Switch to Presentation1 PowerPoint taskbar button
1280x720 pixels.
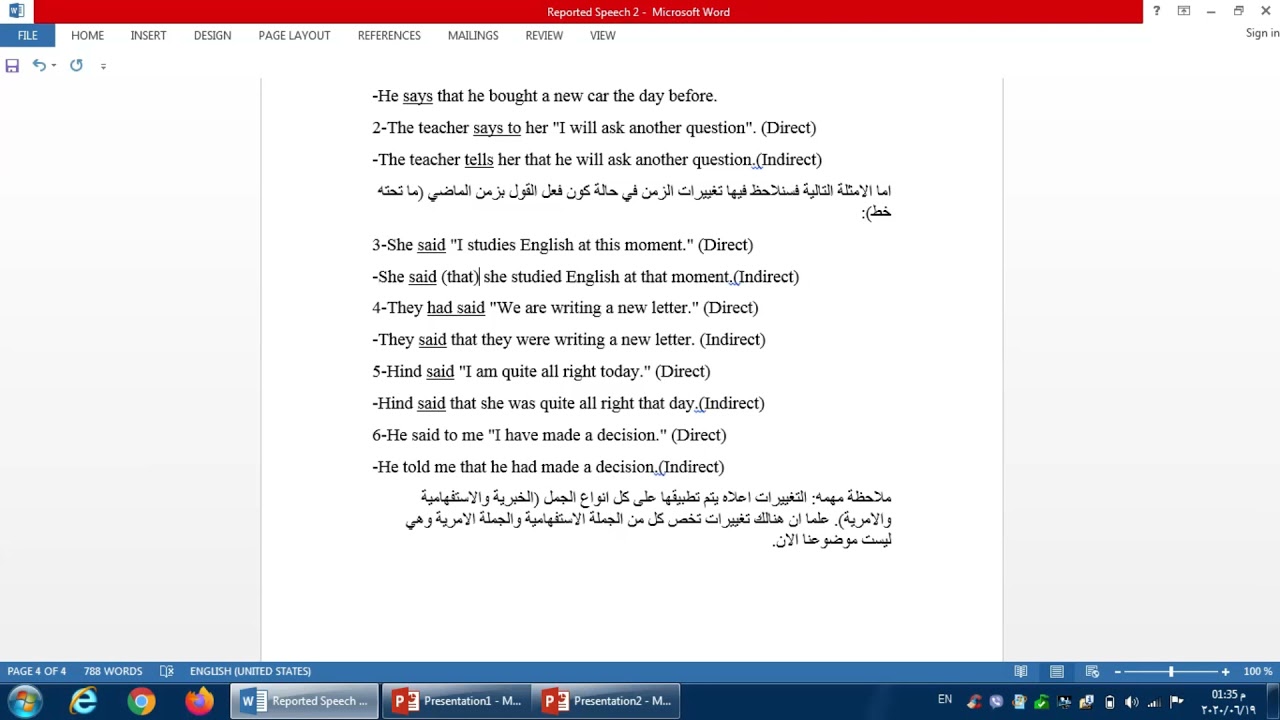pos(456,701)
